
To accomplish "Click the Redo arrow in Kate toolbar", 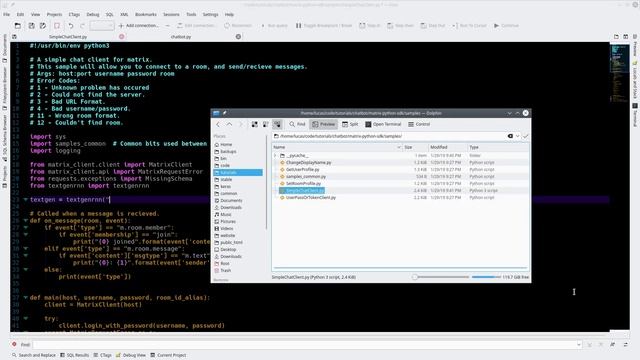I will pos(82,26).
